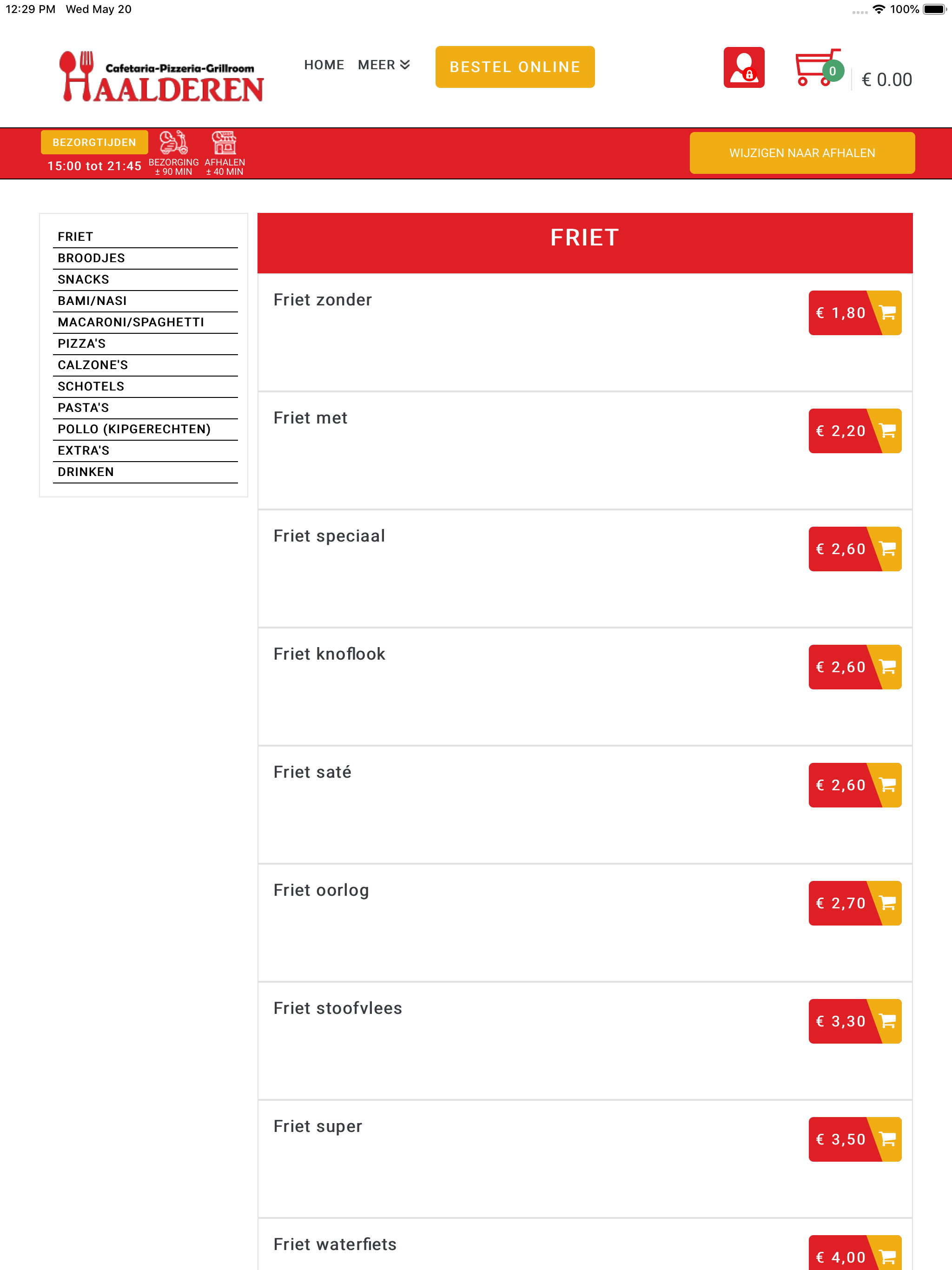Screen dimensions: 952x1270
Task: Open the user account login icon
Action: point(744,67)
